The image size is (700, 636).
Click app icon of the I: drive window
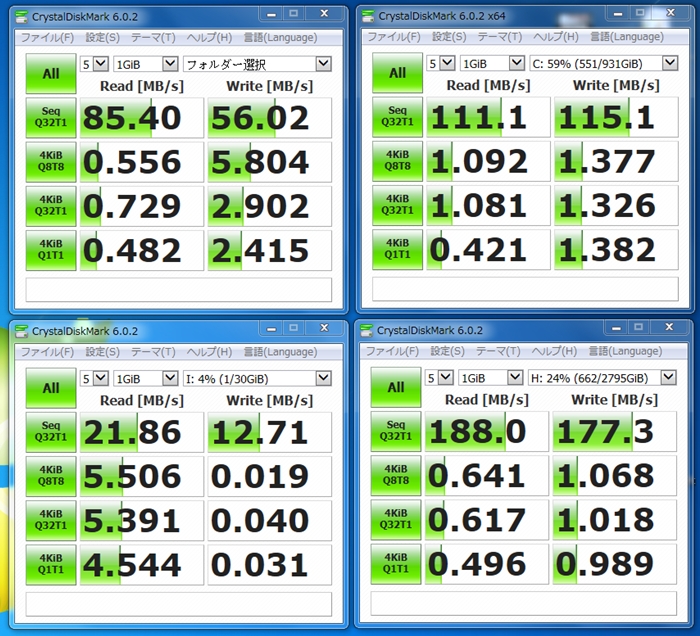(21, 331)
